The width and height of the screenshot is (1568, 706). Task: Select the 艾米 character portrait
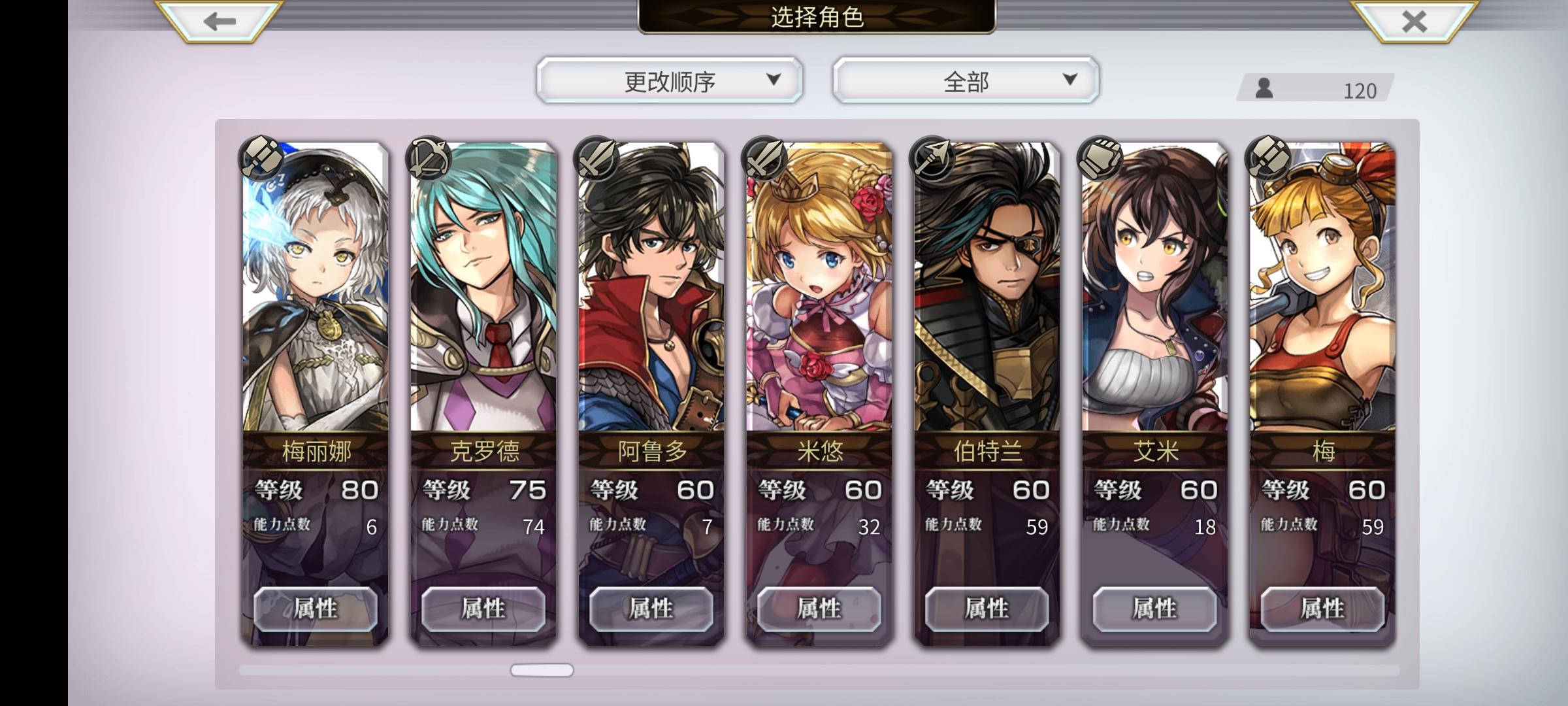1155,288
